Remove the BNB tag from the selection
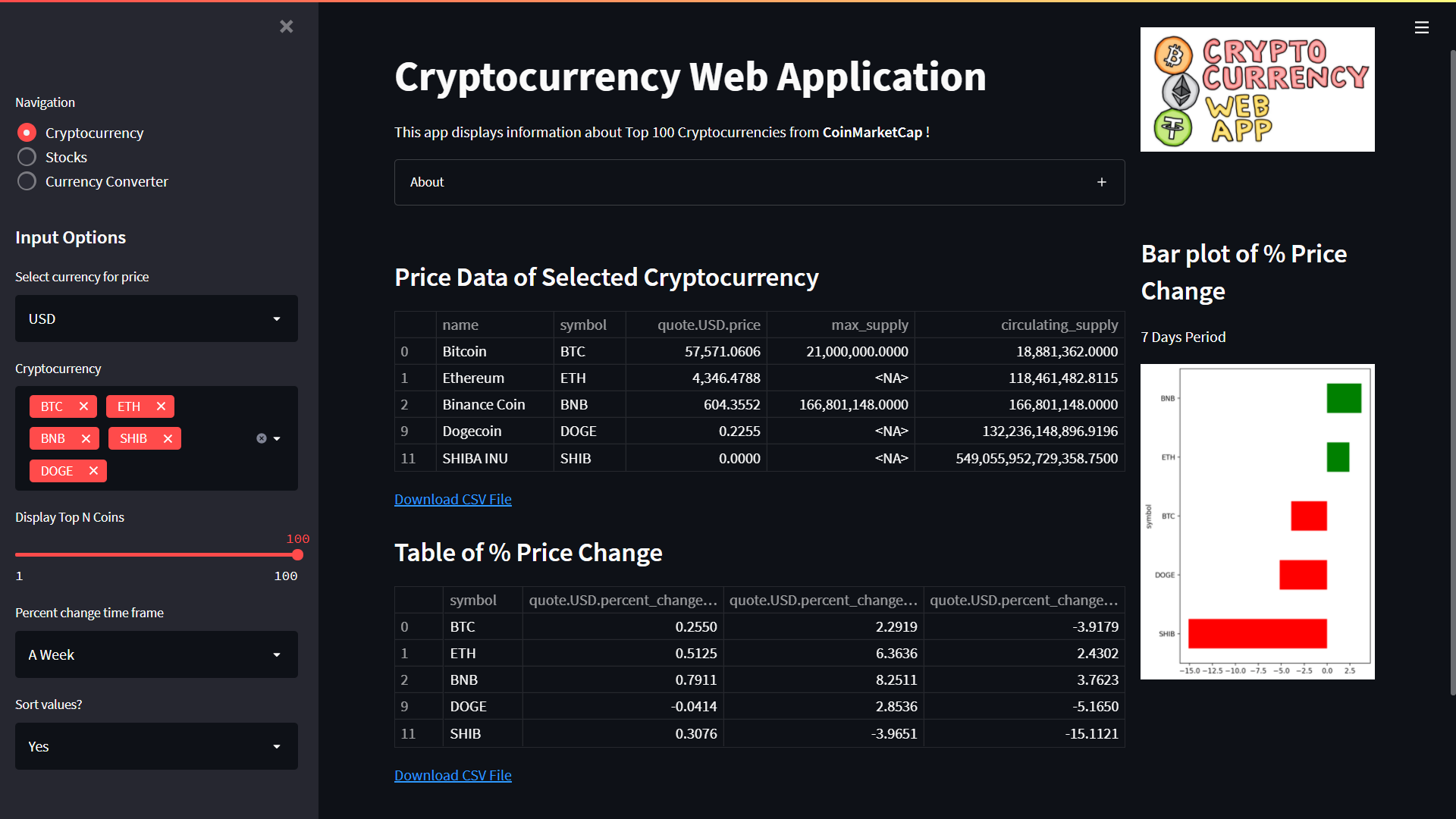 86,438
